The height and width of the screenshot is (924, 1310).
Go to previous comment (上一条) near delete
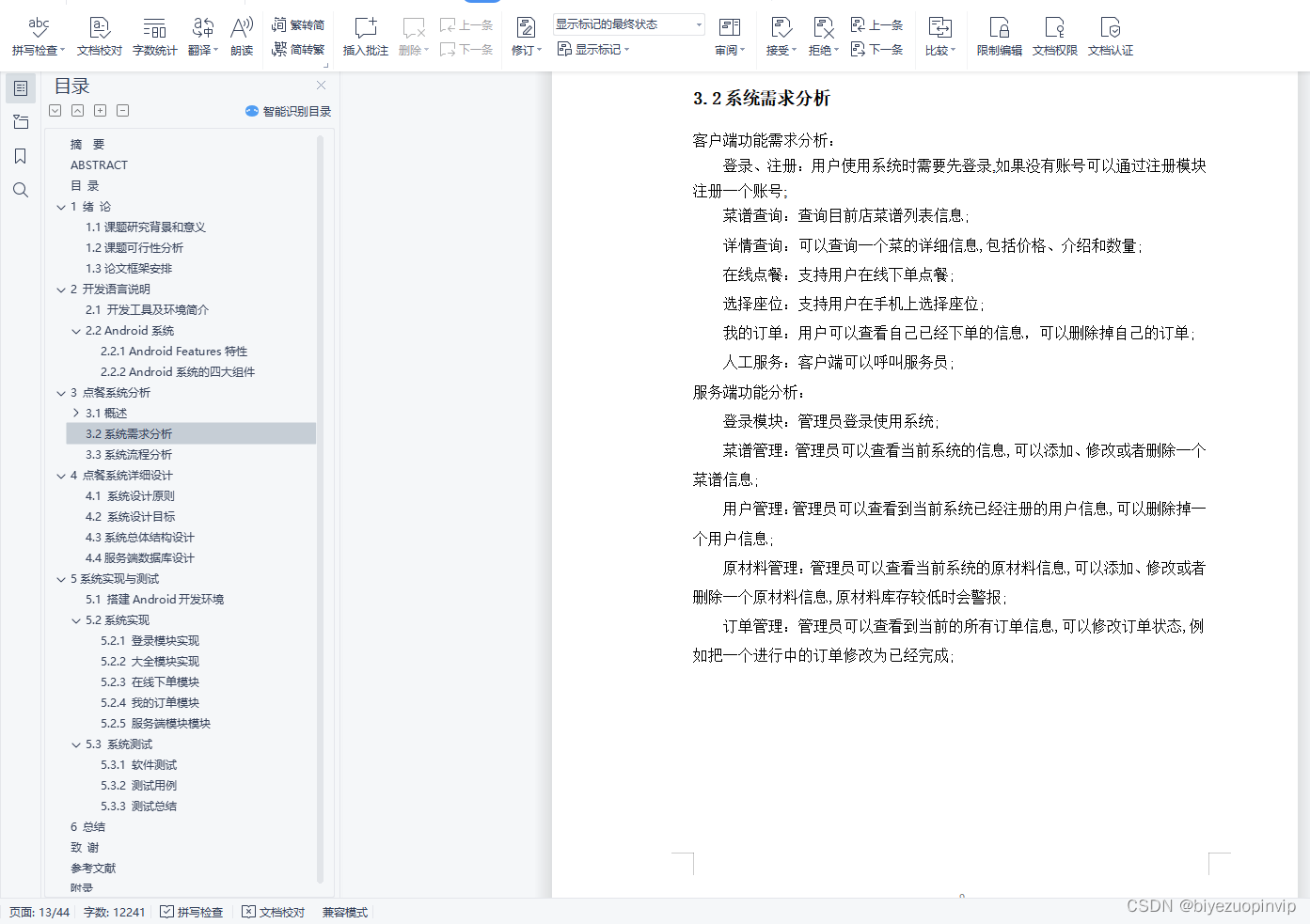click(x=466, y=24)
